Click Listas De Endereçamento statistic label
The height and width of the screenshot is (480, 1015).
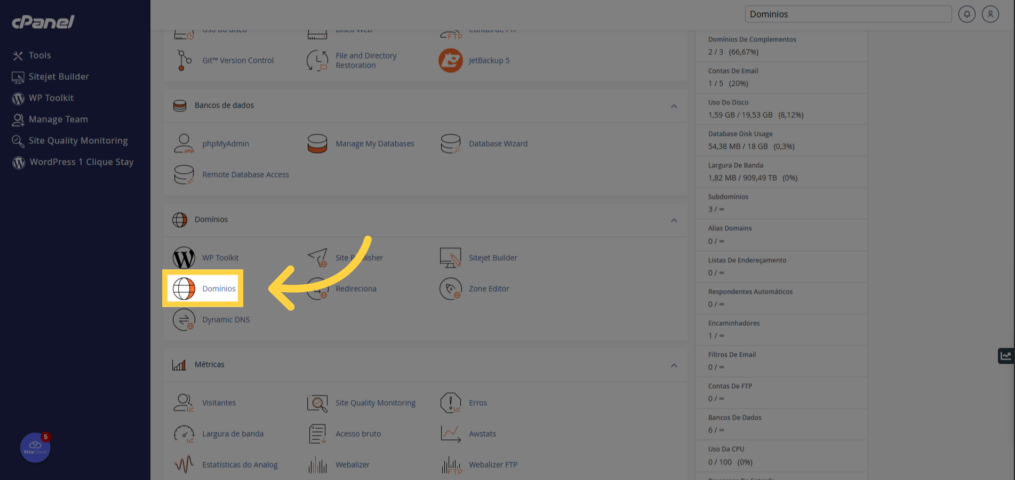[747, 259]
